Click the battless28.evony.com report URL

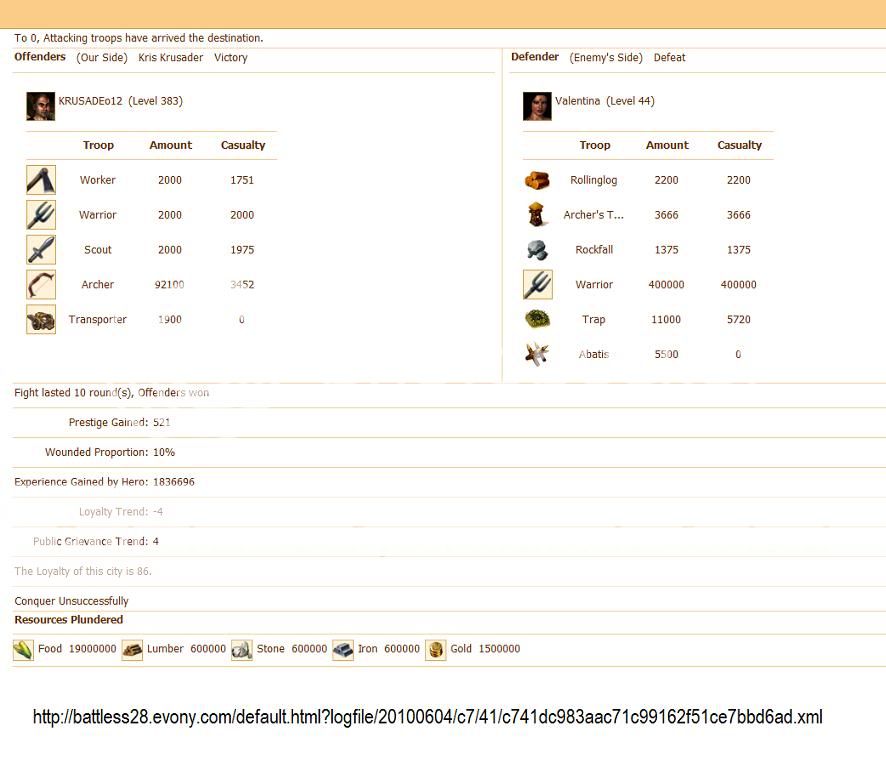coord(427,717)
